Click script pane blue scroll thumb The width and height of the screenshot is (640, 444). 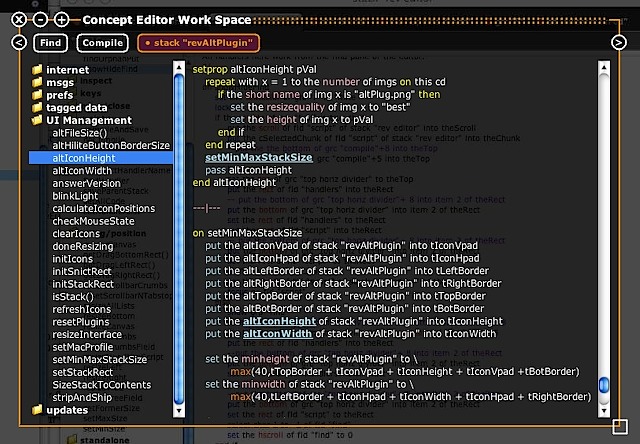[x=604, y=385]
